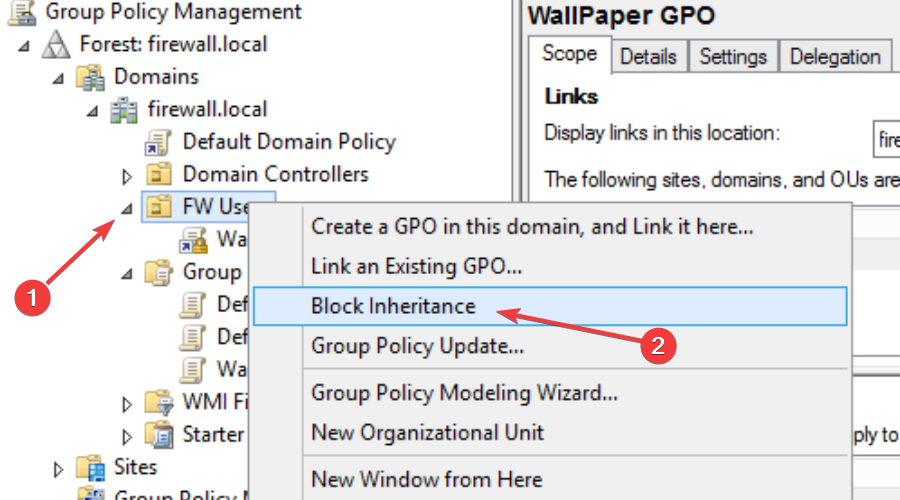Select the Domains folder icon
Screen dimensions: 900x500
point(95,77)
